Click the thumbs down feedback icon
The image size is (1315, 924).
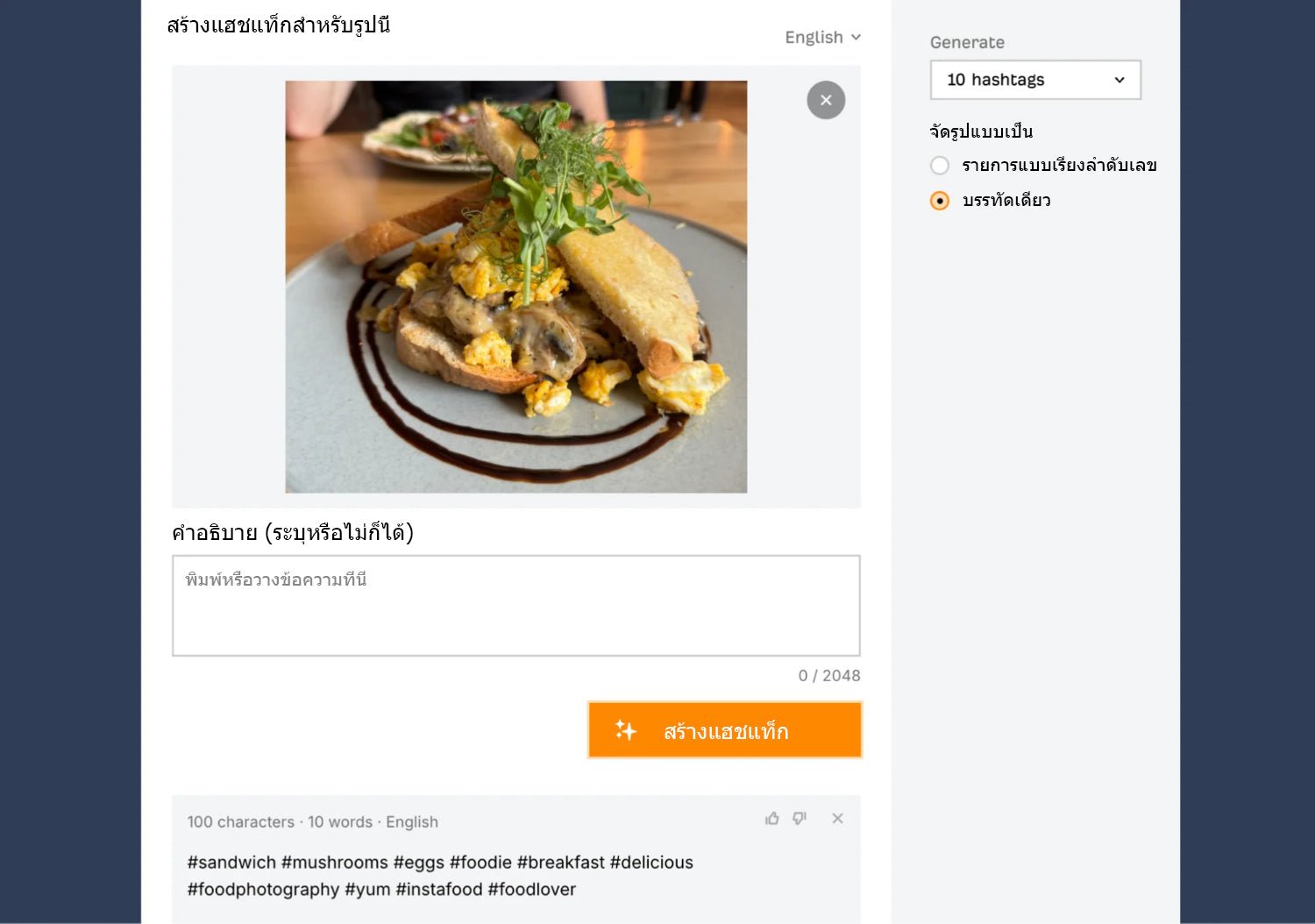pos(800,819)
